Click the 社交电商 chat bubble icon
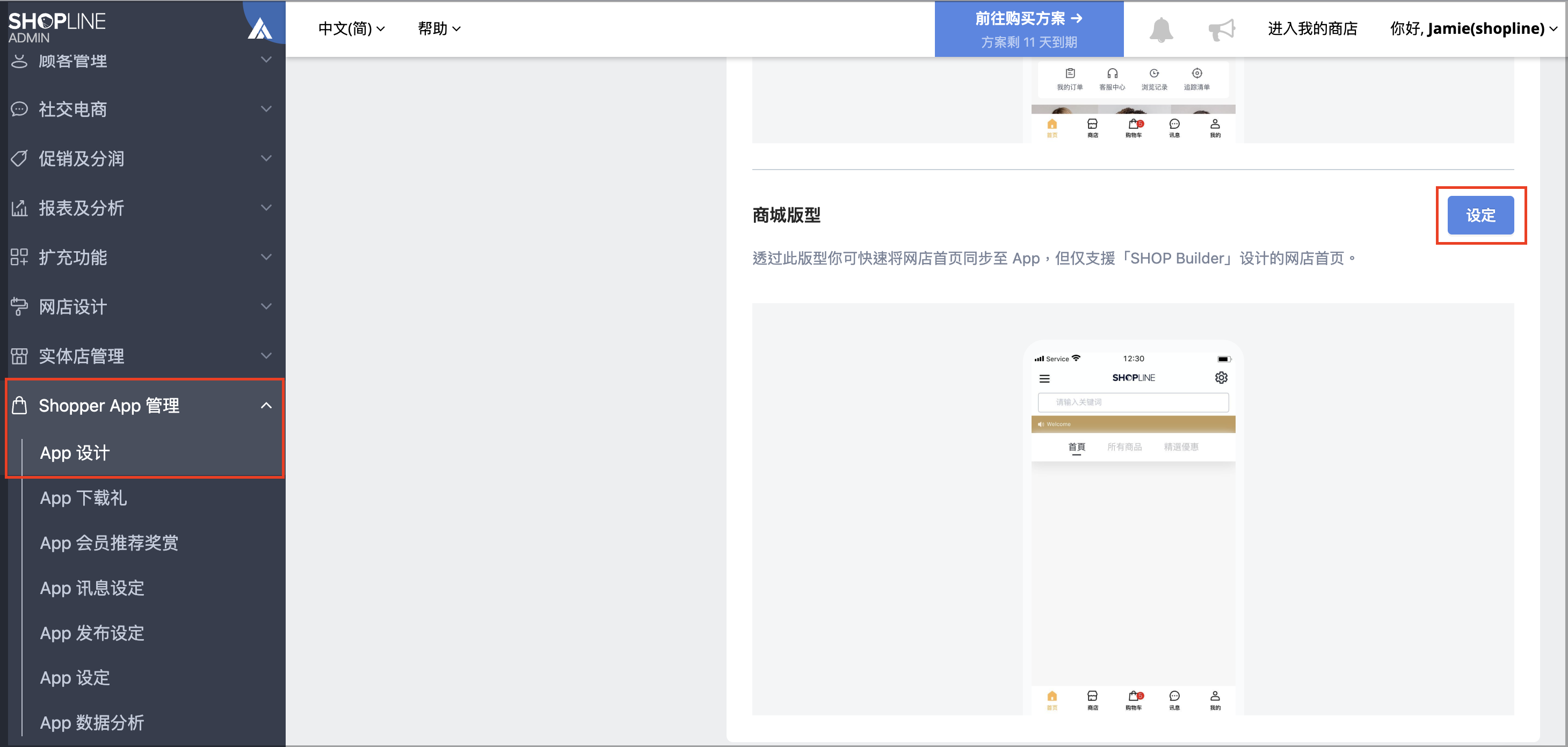 [x=19, y=109]
